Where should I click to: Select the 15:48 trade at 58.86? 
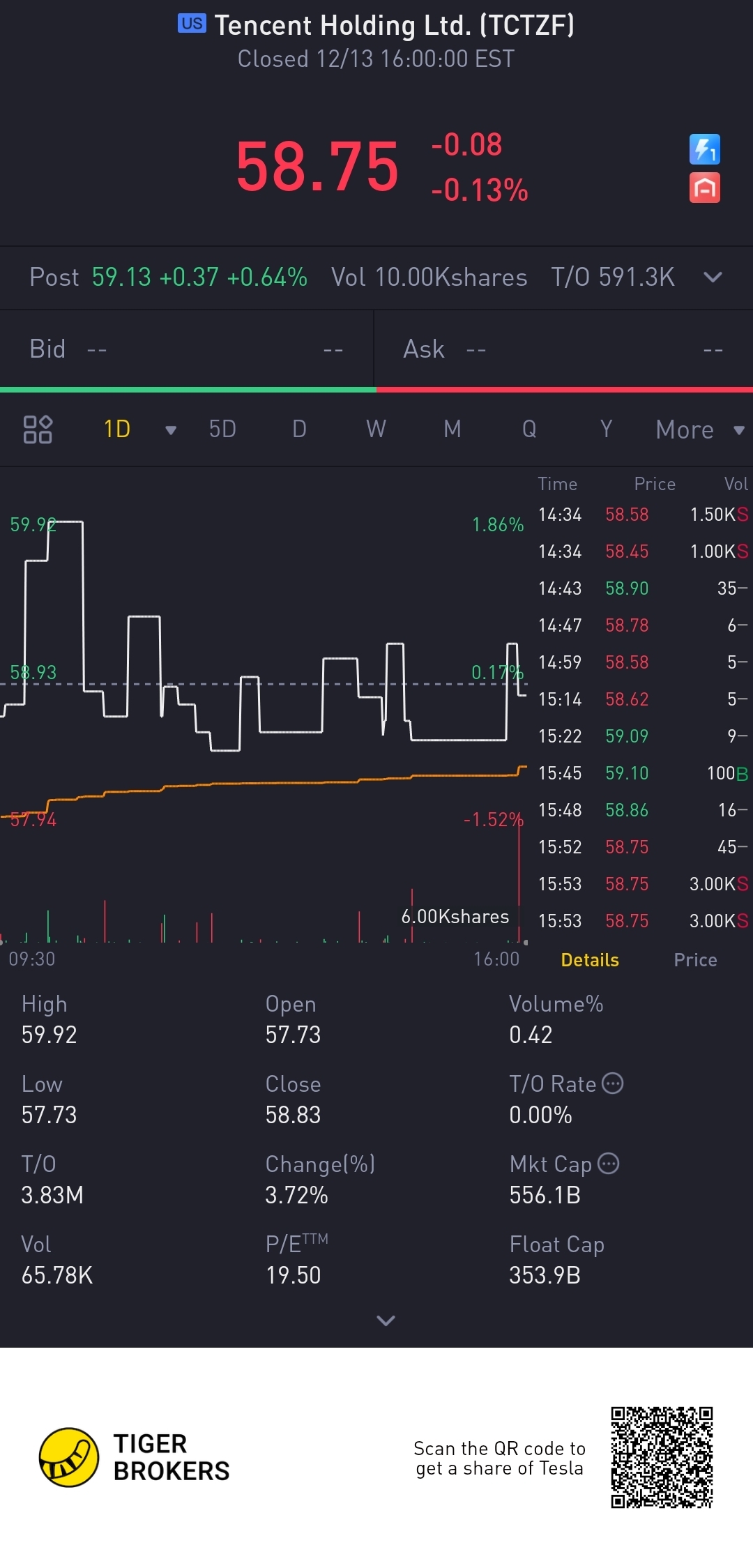(643, 810)
